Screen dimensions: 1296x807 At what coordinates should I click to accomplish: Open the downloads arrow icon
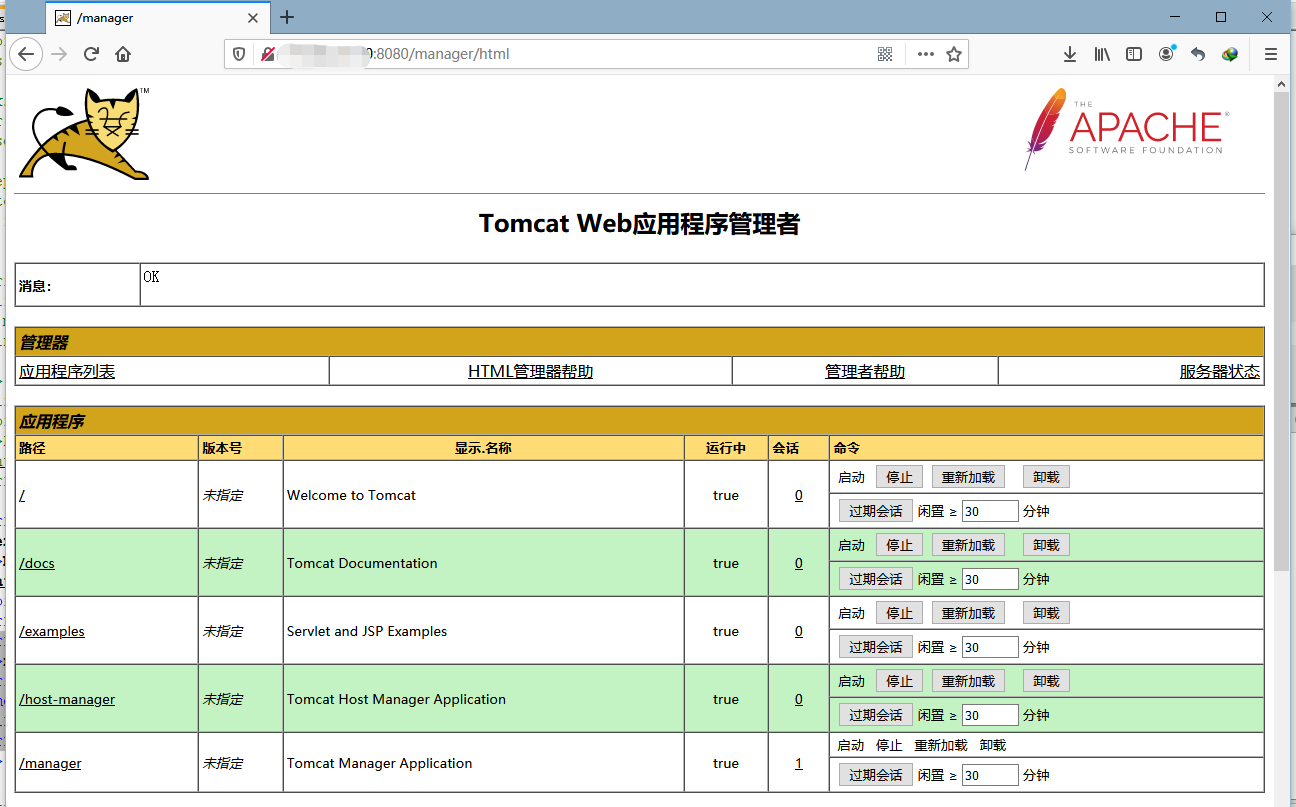1070,54
